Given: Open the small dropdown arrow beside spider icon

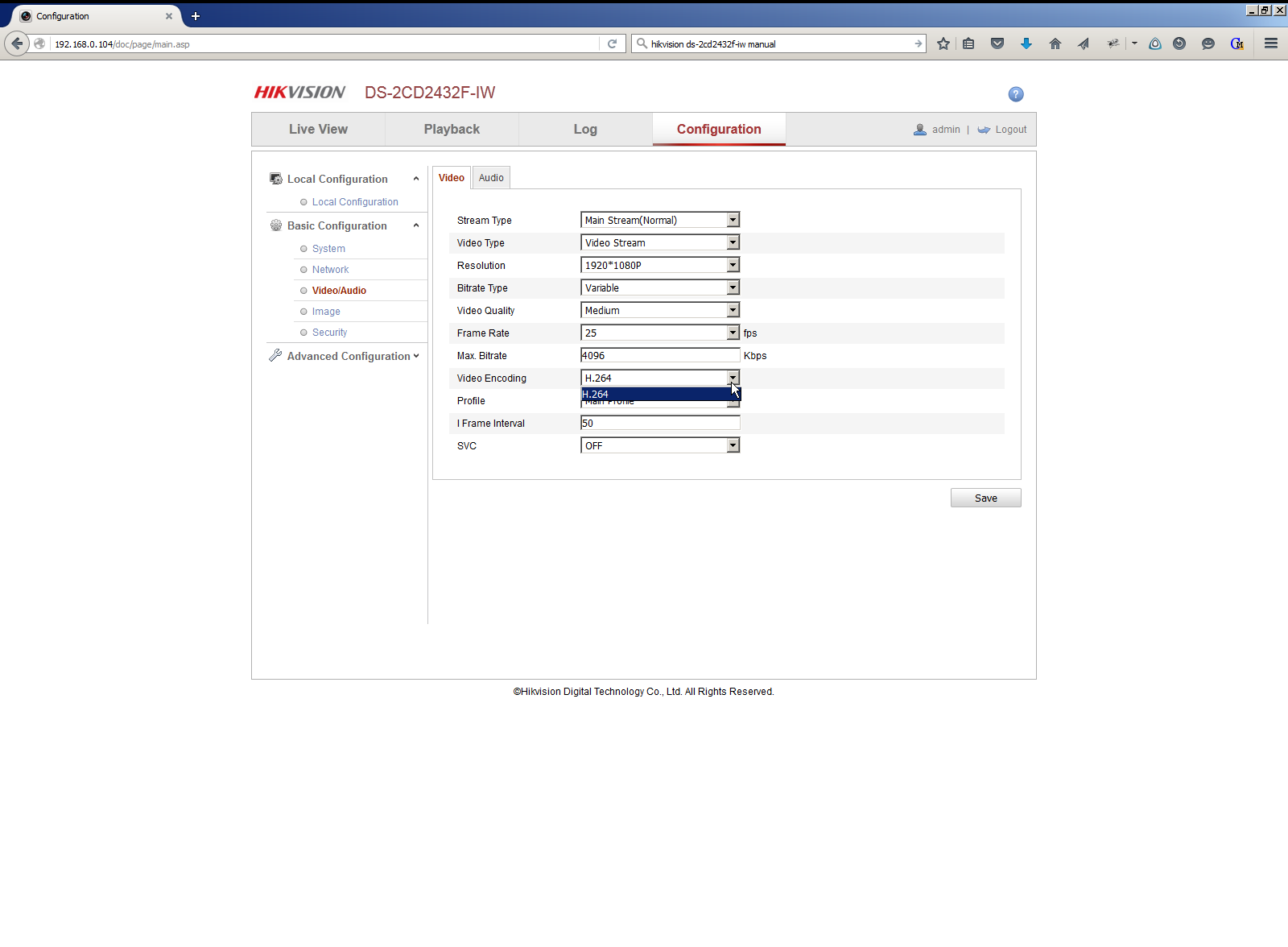Looking at the screenshot, I should pos(1134,43).
